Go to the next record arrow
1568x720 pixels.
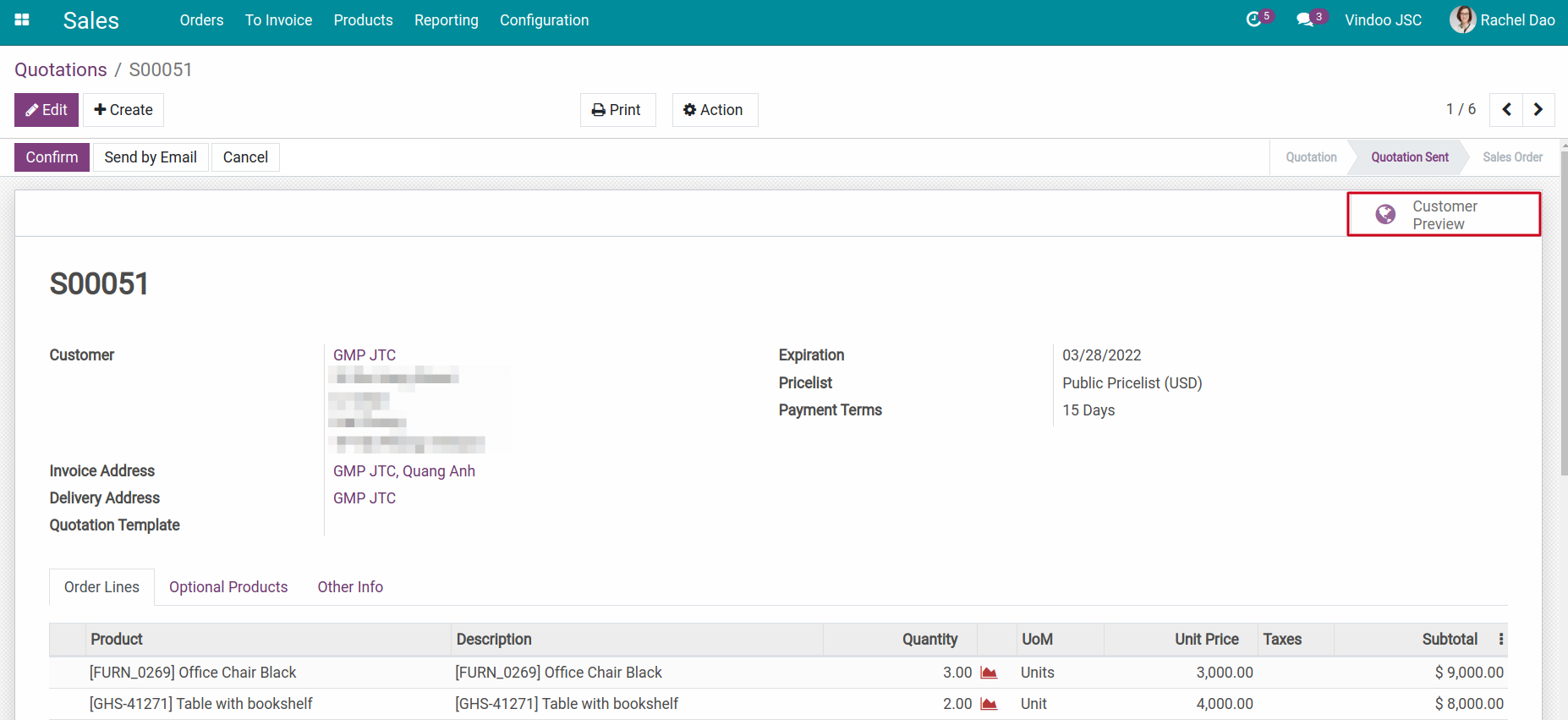pos(1538,109)
